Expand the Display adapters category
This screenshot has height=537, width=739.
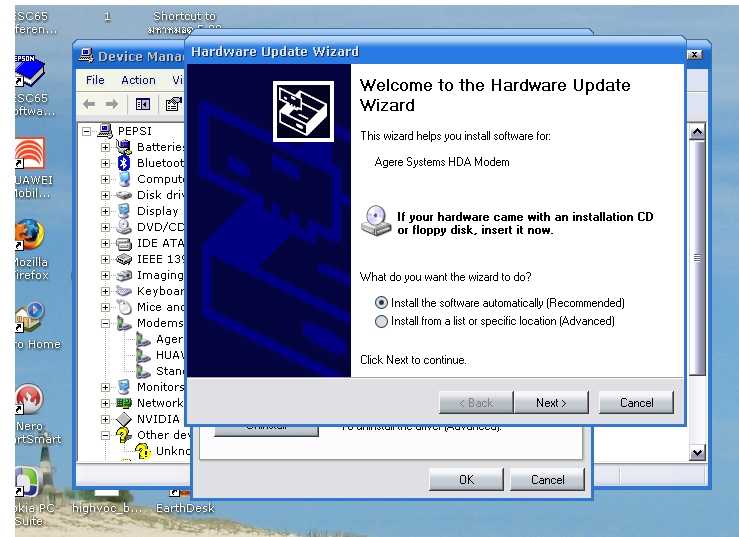coord(106,211)
